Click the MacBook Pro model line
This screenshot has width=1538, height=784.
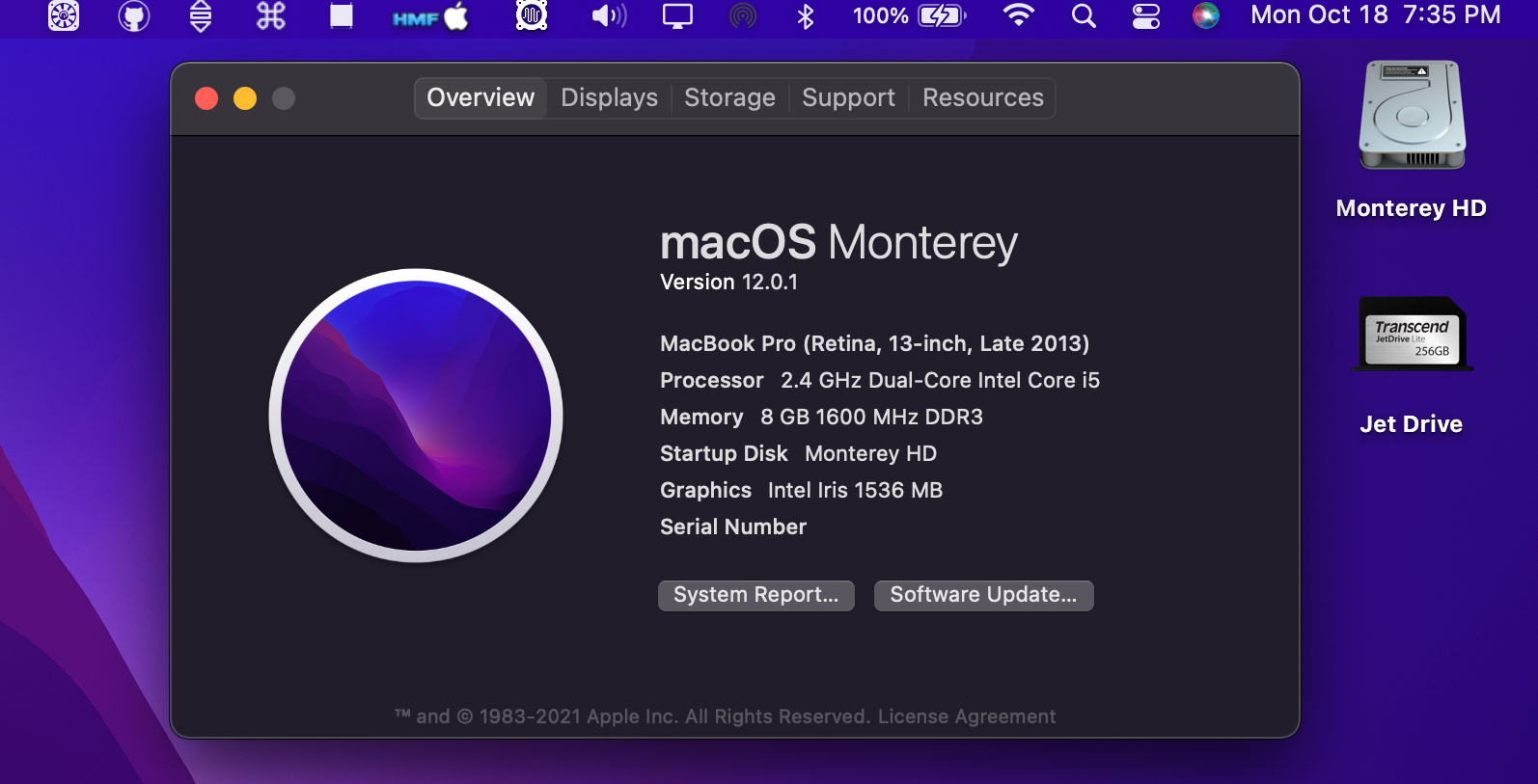pyautogui.click(x=874, y=344)
